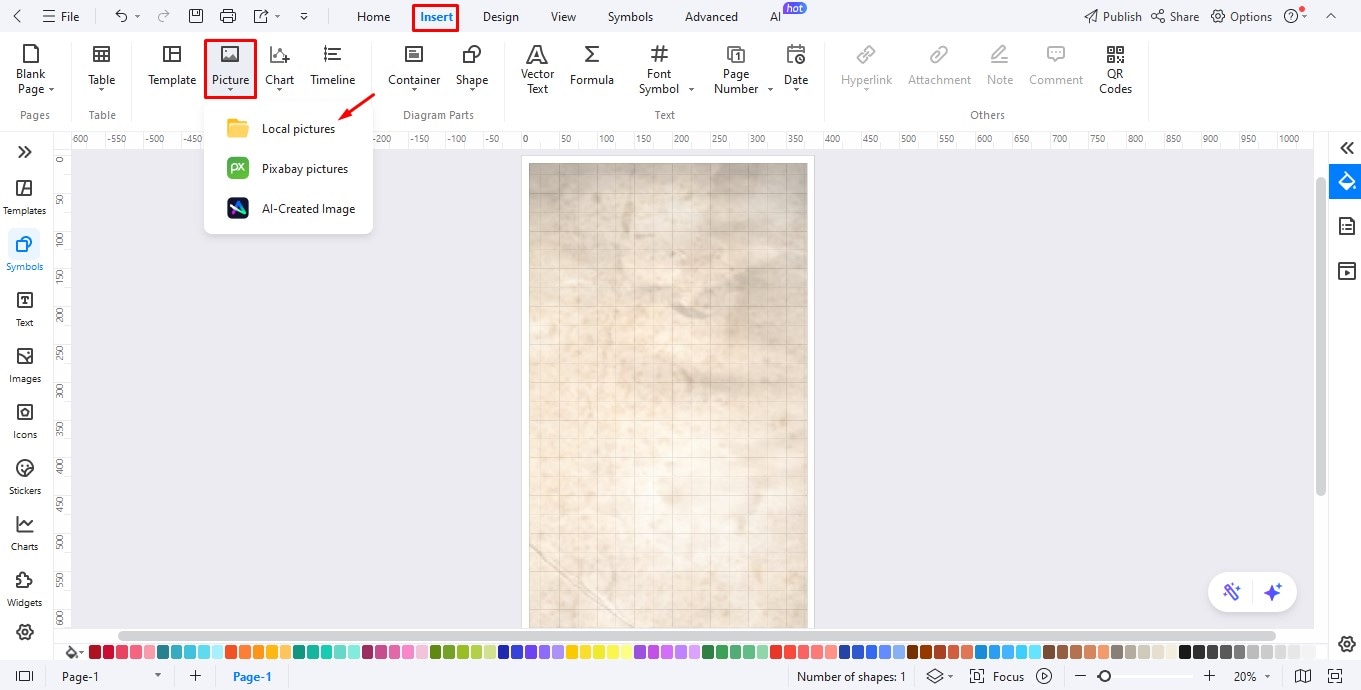This screenshot has width=1361, height=690.
Task: Open the Page-1 selector dropdown
Action: pyautogui.click(x=110, y=676)
